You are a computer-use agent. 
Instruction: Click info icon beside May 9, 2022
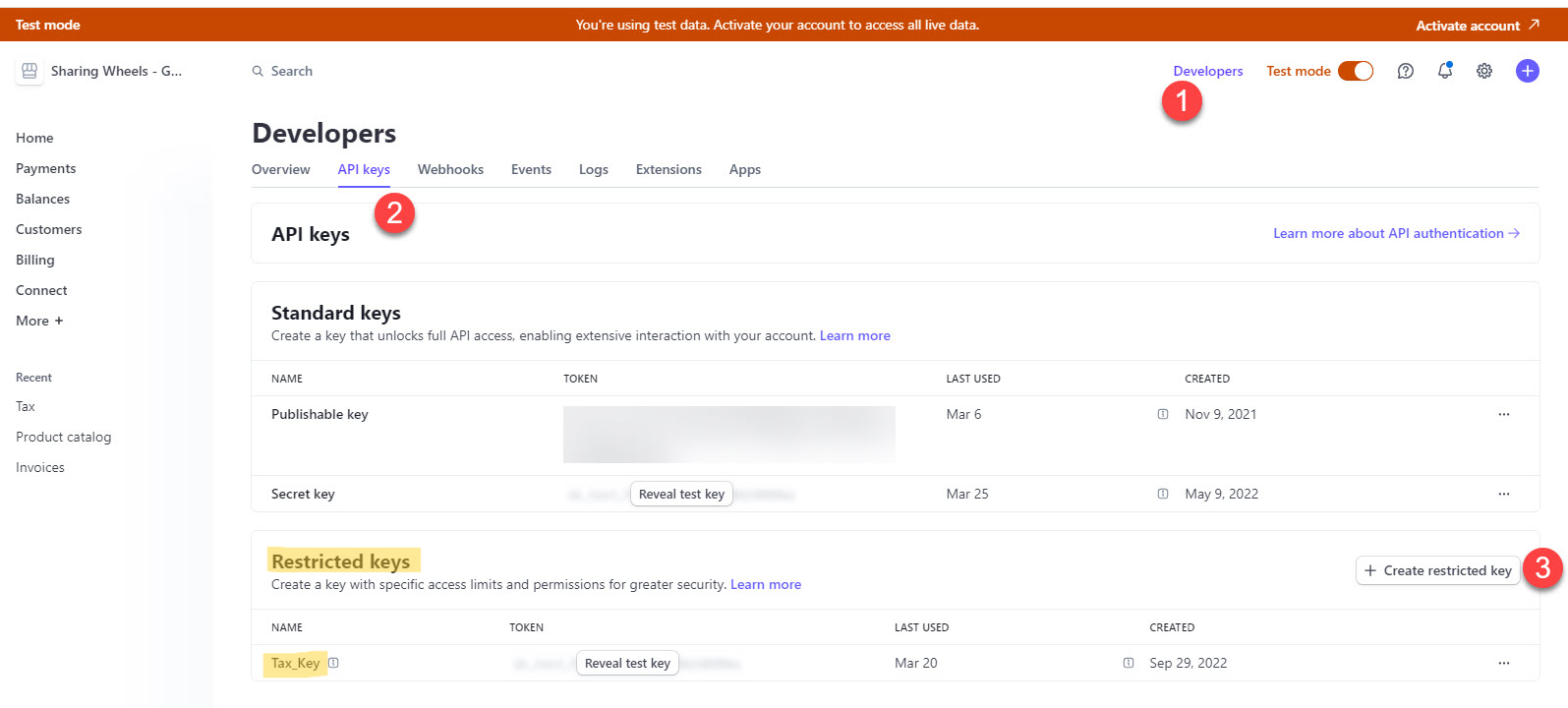pos(1163,494)
